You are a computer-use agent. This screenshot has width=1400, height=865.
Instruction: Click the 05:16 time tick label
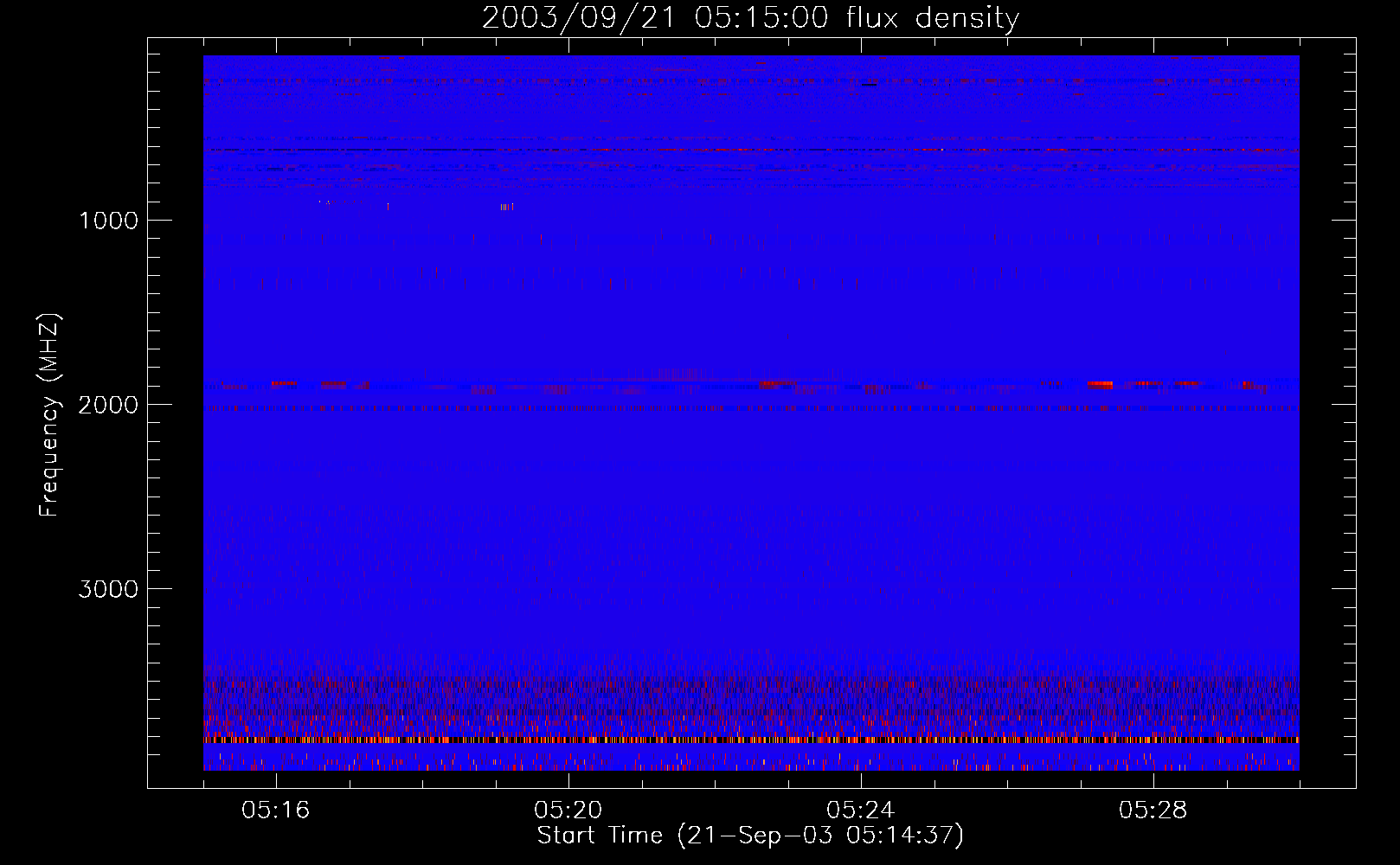pyautogui.click(x=276, y=811)
